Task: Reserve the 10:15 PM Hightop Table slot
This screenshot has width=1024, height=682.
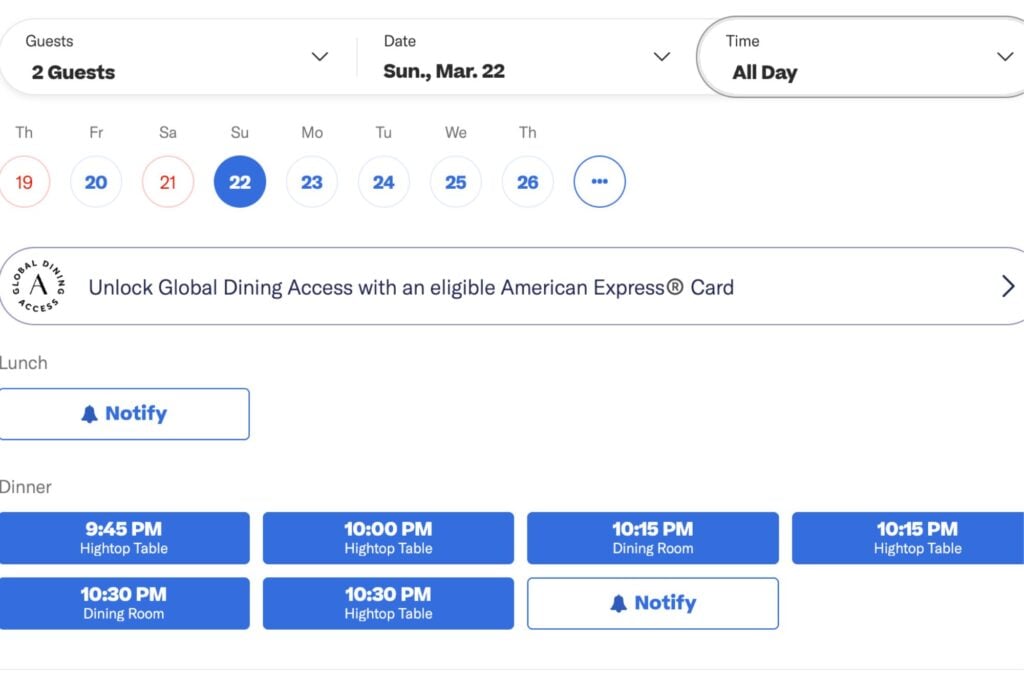Action: (916, 538)
